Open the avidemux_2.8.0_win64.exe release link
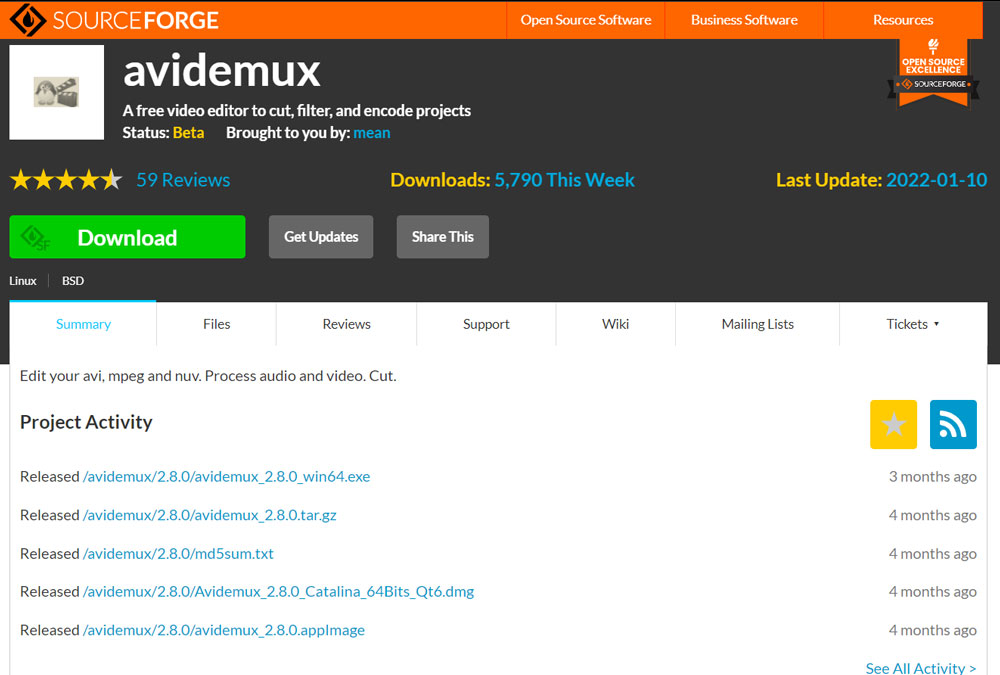1000x675 pixels. (x=226, y=477)
